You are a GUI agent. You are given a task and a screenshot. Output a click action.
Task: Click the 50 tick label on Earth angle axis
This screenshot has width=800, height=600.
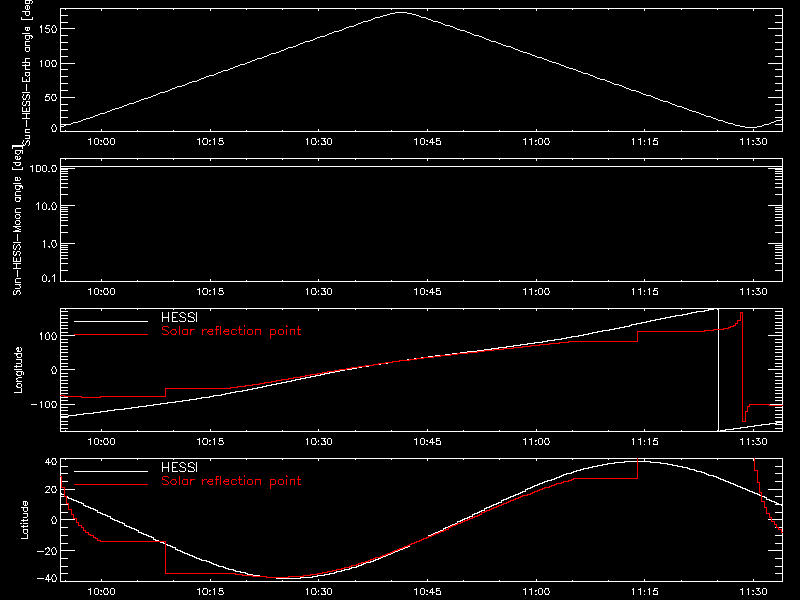coord(51,97)
